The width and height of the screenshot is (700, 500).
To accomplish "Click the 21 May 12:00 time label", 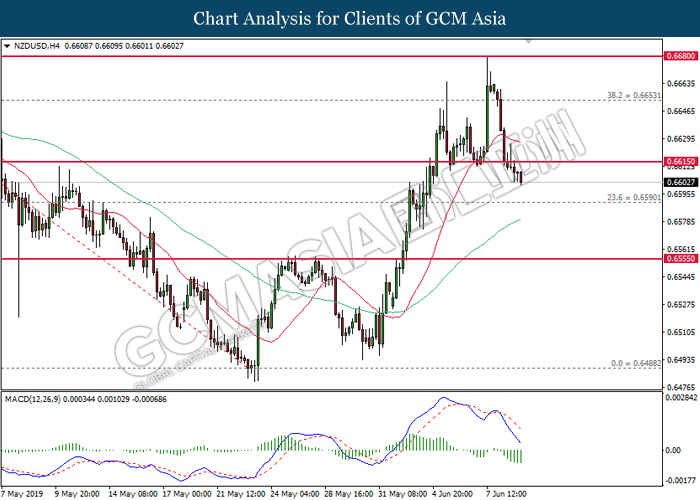I will click(x=242, y=494).
